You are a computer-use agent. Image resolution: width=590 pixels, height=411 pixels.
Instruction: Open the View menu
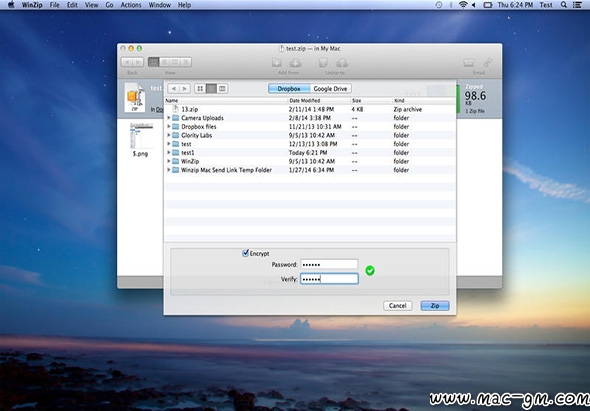[x=91, y=5]
